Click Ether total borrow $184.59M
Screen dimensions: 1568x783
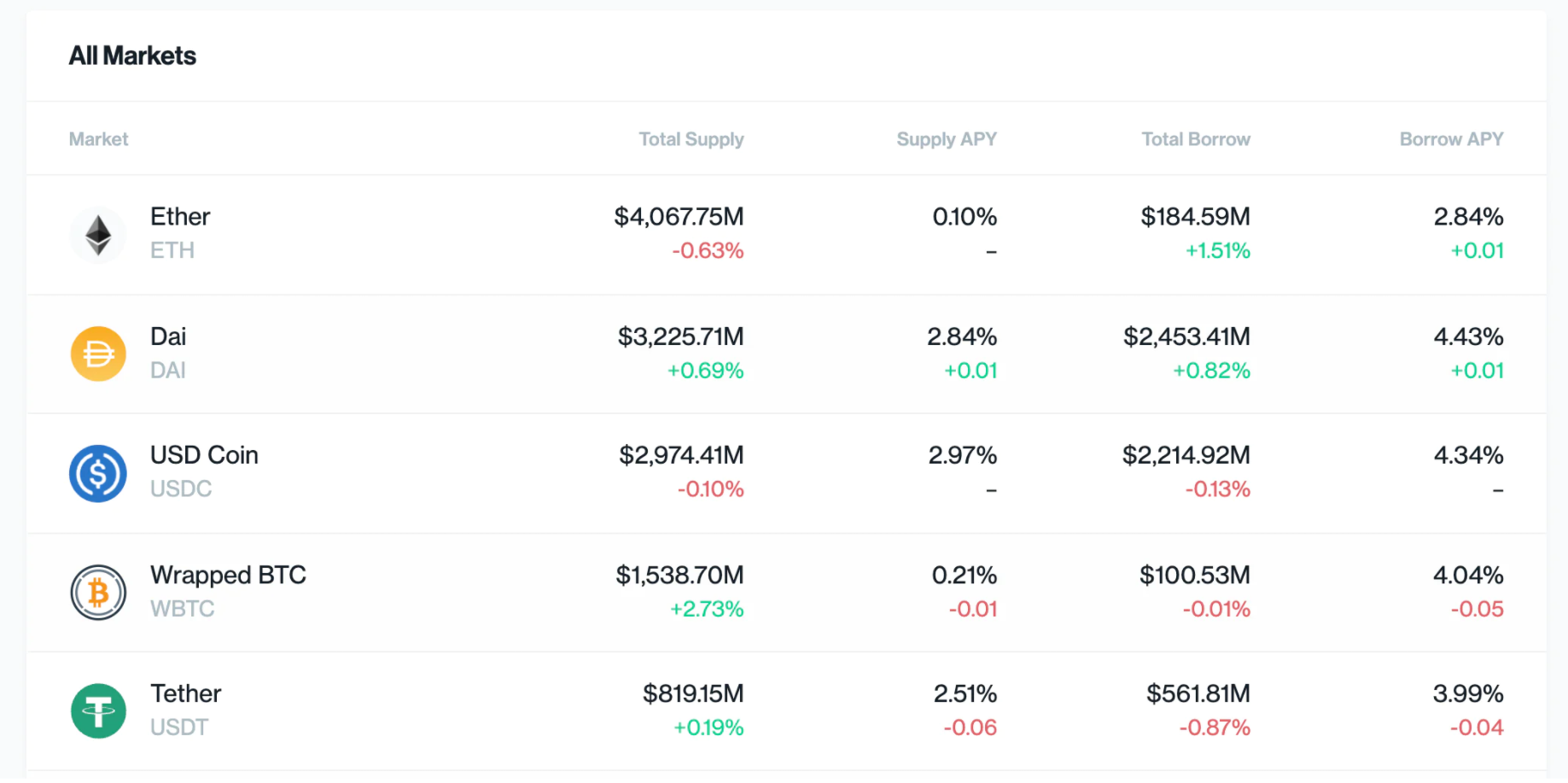pos(1195,217)
